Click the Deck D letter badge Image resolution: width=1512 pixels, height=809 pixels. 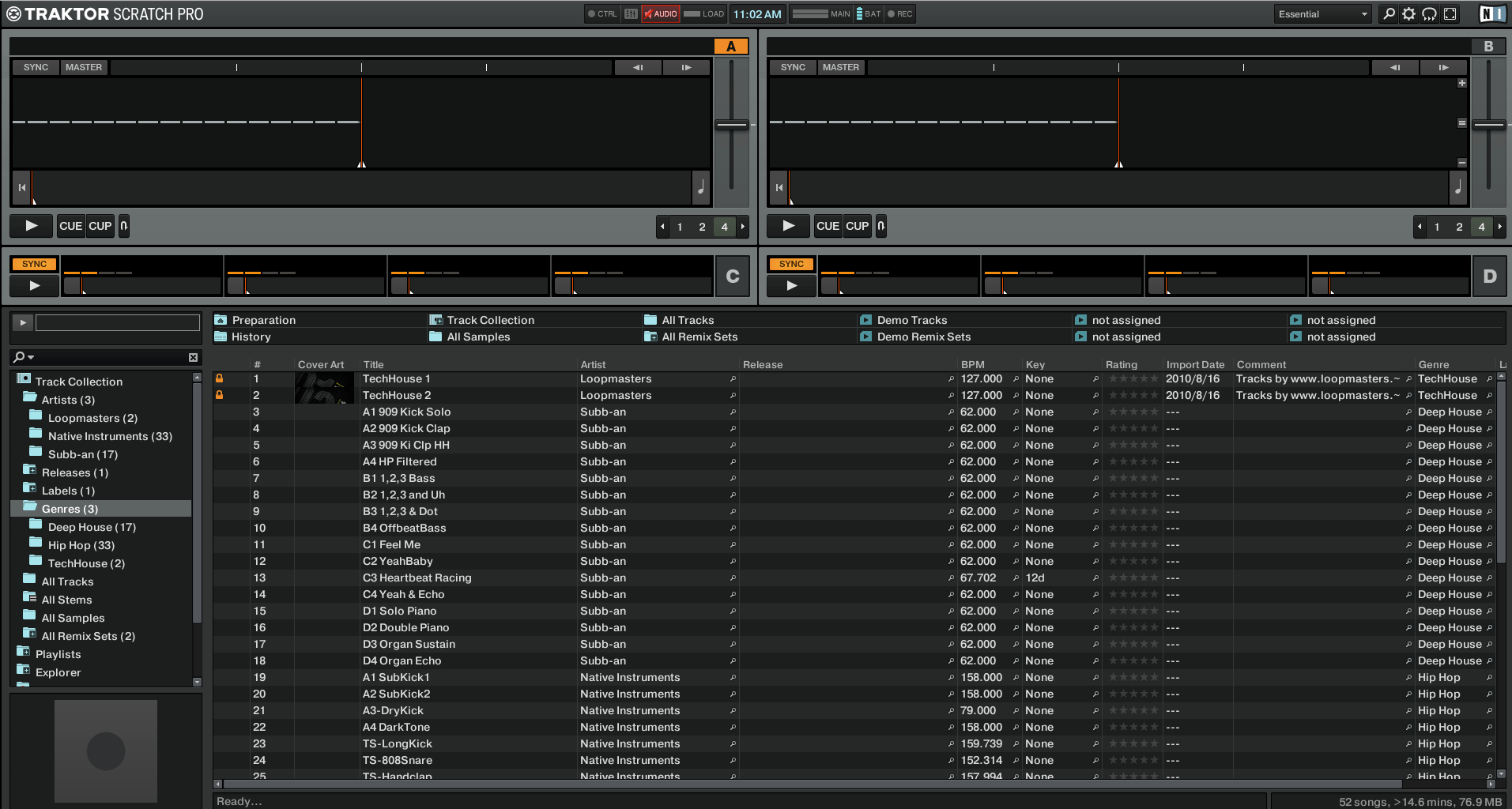click(x=1490, y=277)
